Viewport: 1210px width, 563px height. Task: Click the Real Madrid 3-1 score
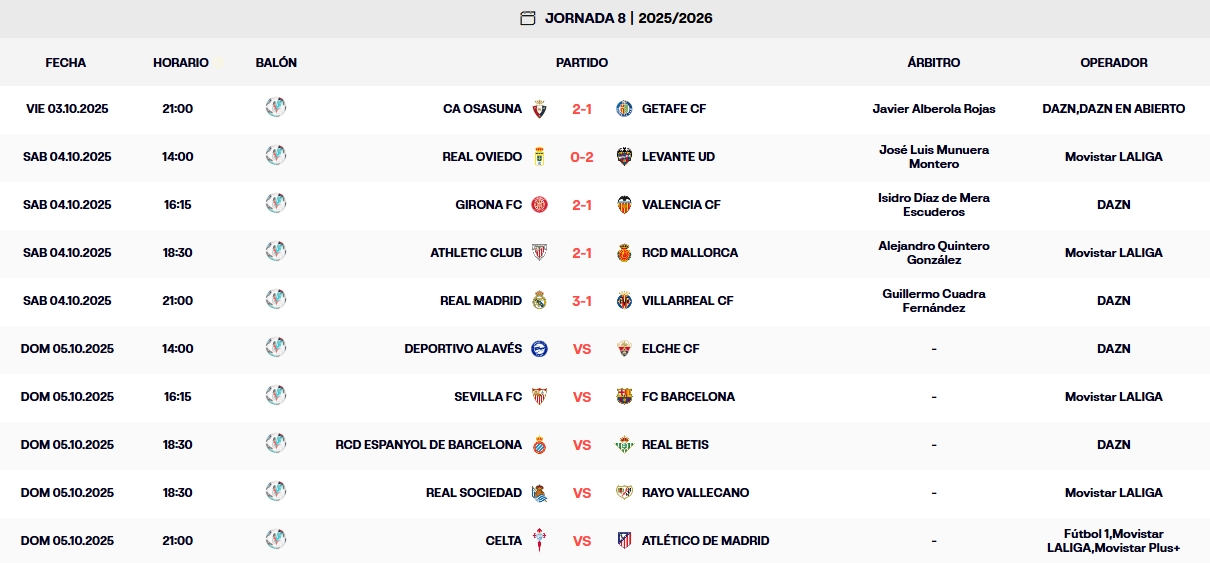tap(582, 301)
